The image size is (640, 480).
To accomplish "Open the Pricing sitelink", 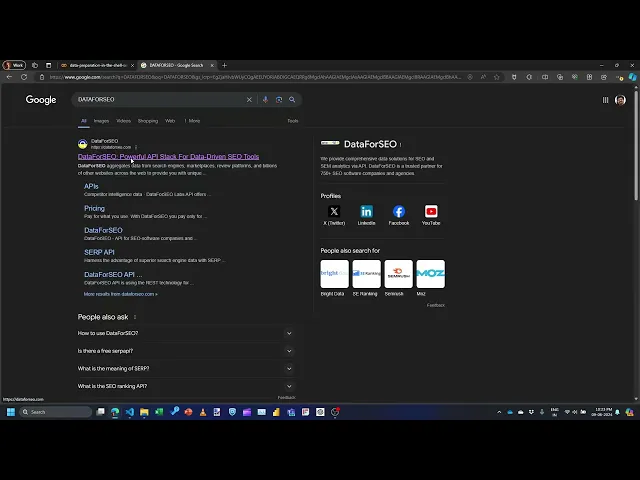I will click(94, 208).
